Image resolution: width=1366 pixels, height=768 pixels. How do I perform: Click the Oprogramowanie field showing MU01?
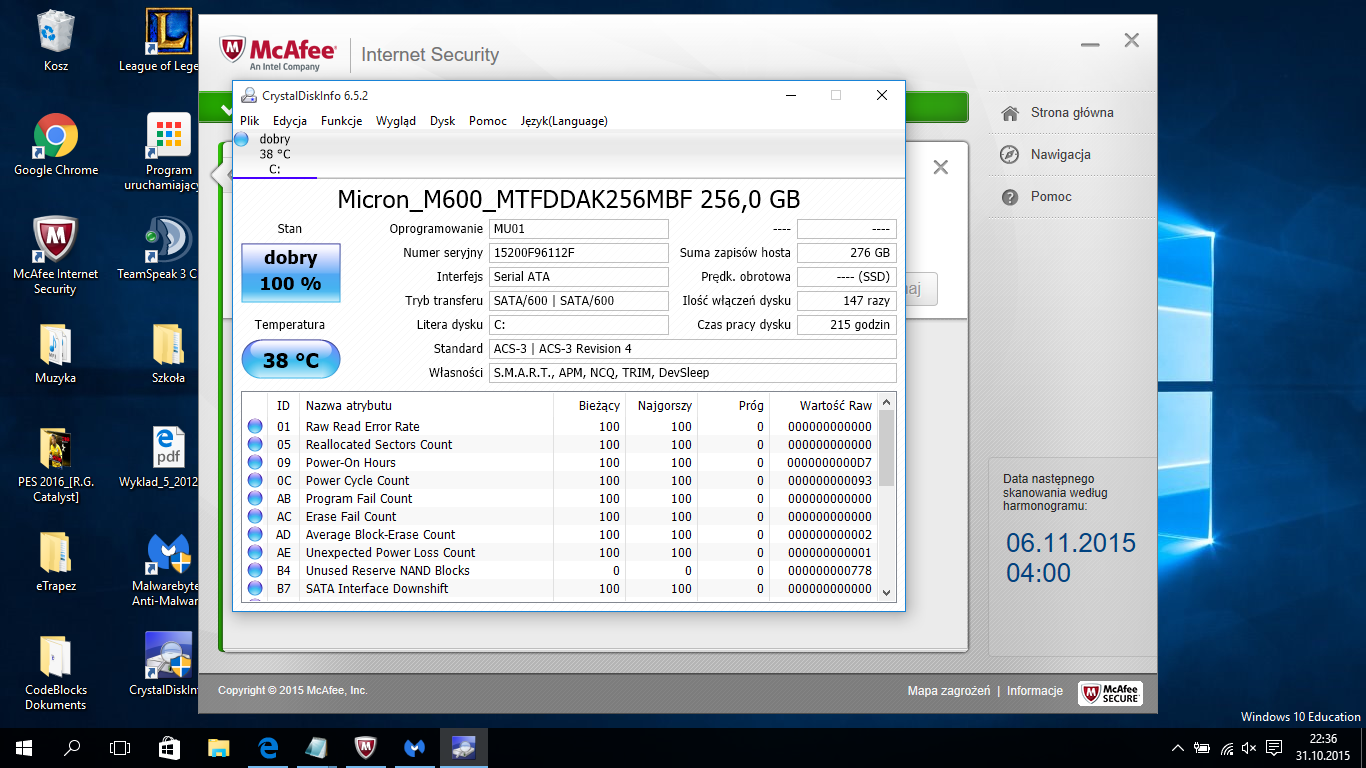(579, 229)
